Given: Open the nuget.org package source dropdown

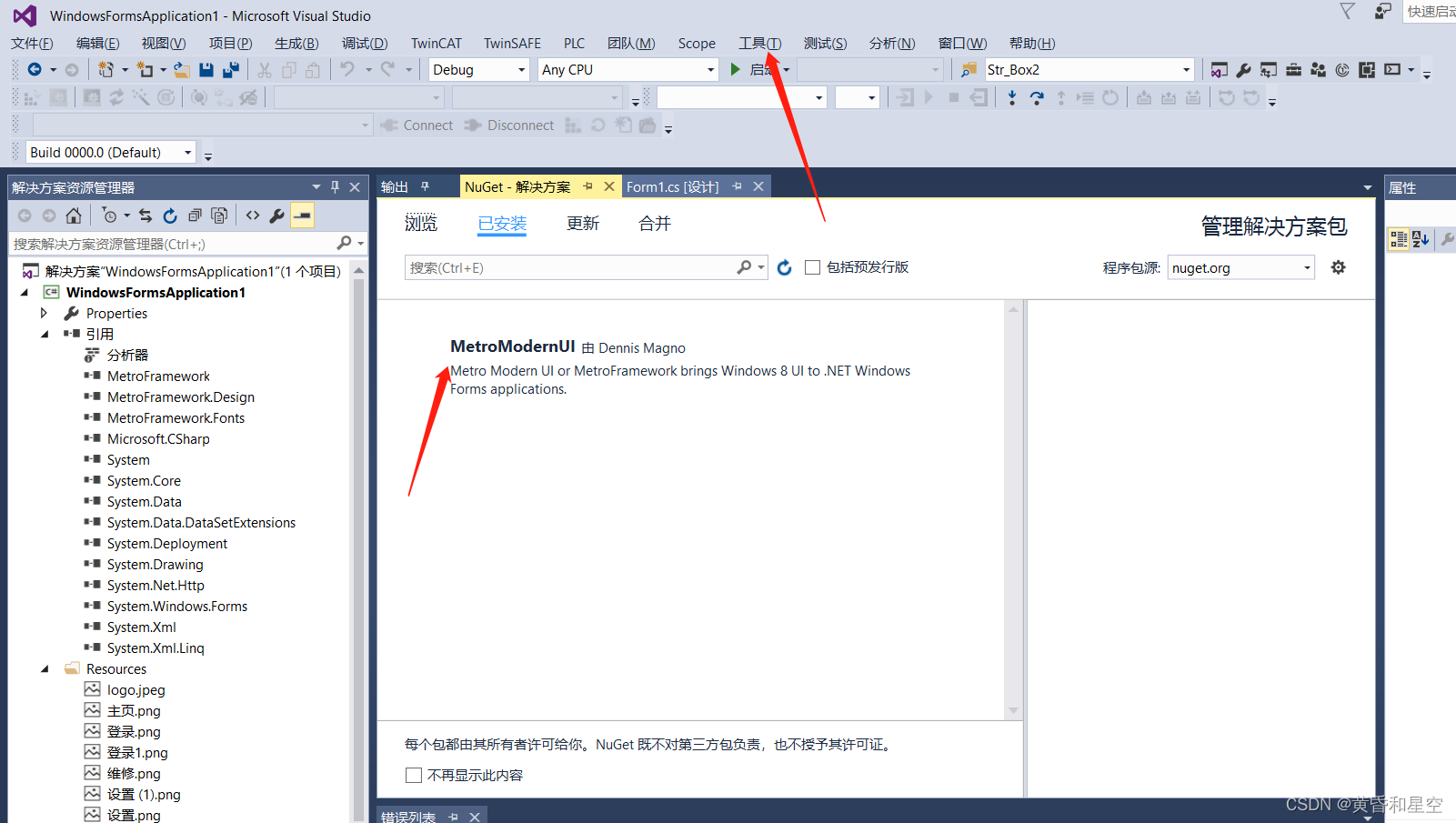Looking at the screenshot, I should [1307, 267].
